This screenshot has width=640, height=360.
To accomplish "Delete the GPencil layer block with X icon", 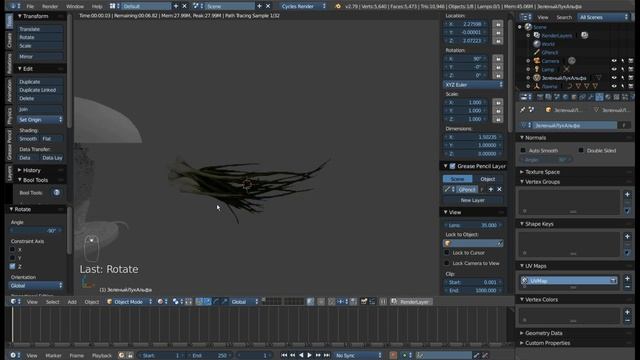I will (x=499, y=189).
